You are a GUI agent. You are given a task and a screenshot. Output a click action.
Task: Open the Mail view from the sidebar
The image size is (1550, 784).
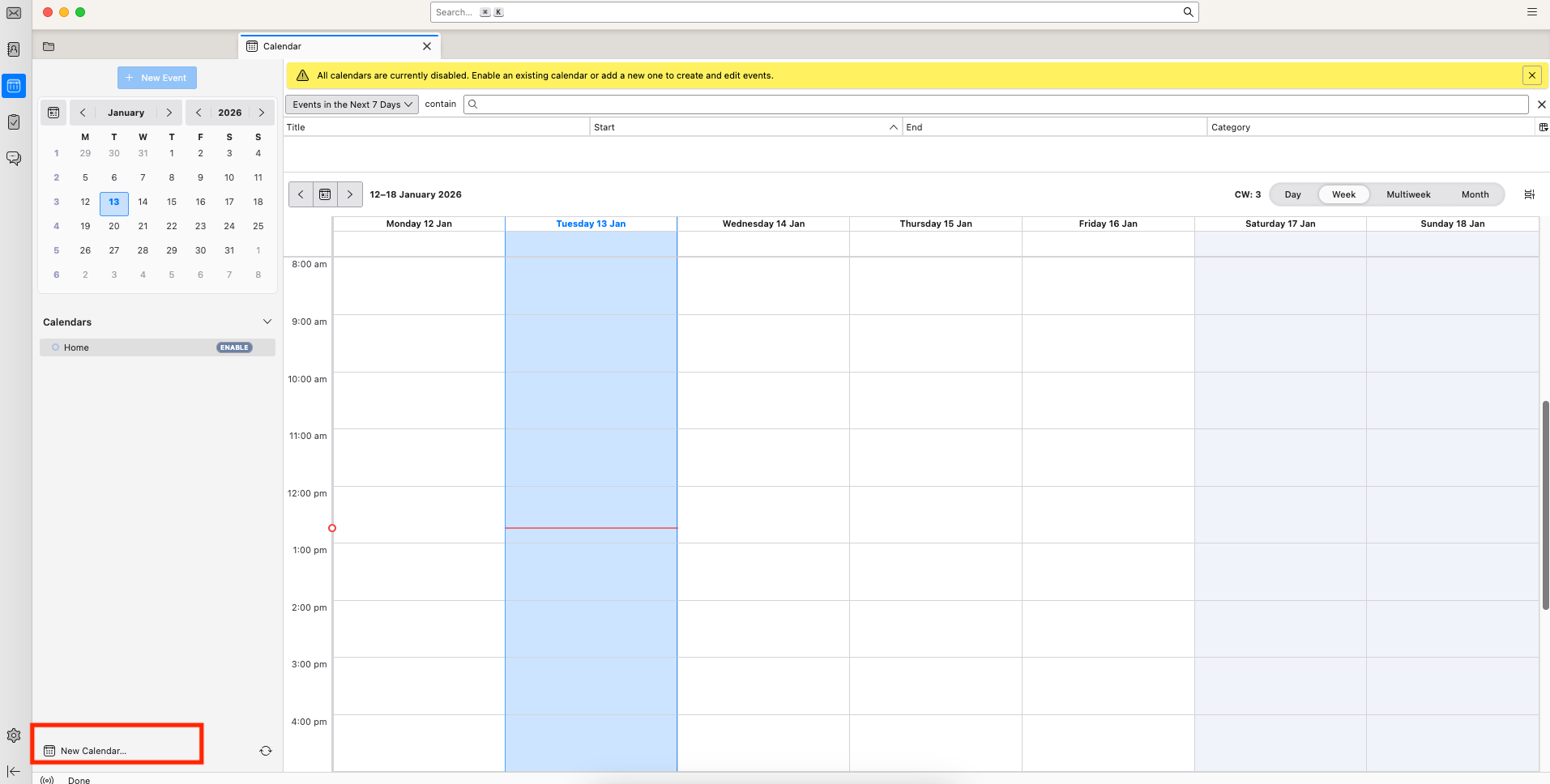(x=14, y=12)
